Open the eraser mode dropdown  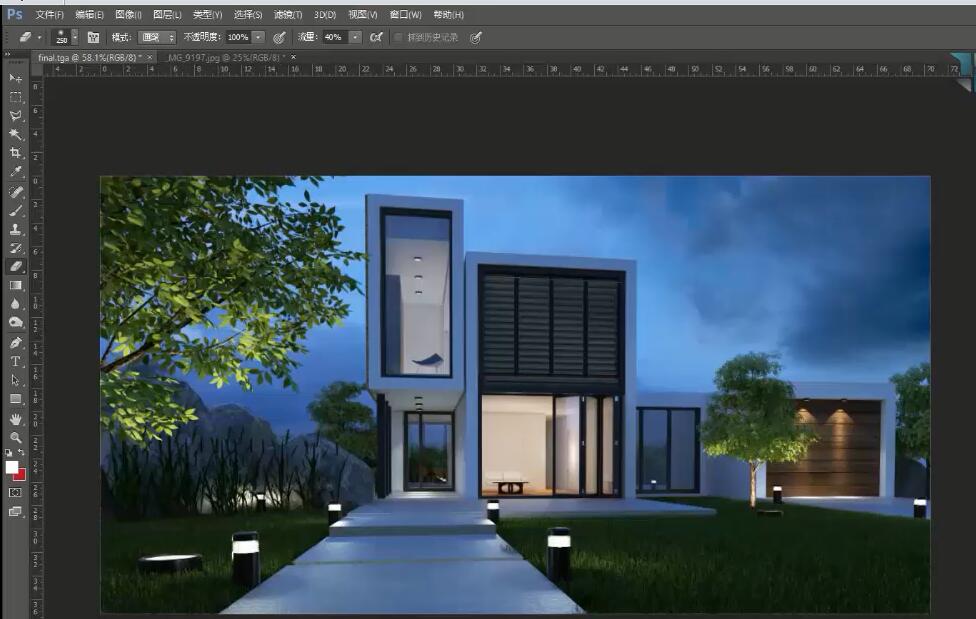[x=157, y=37]
